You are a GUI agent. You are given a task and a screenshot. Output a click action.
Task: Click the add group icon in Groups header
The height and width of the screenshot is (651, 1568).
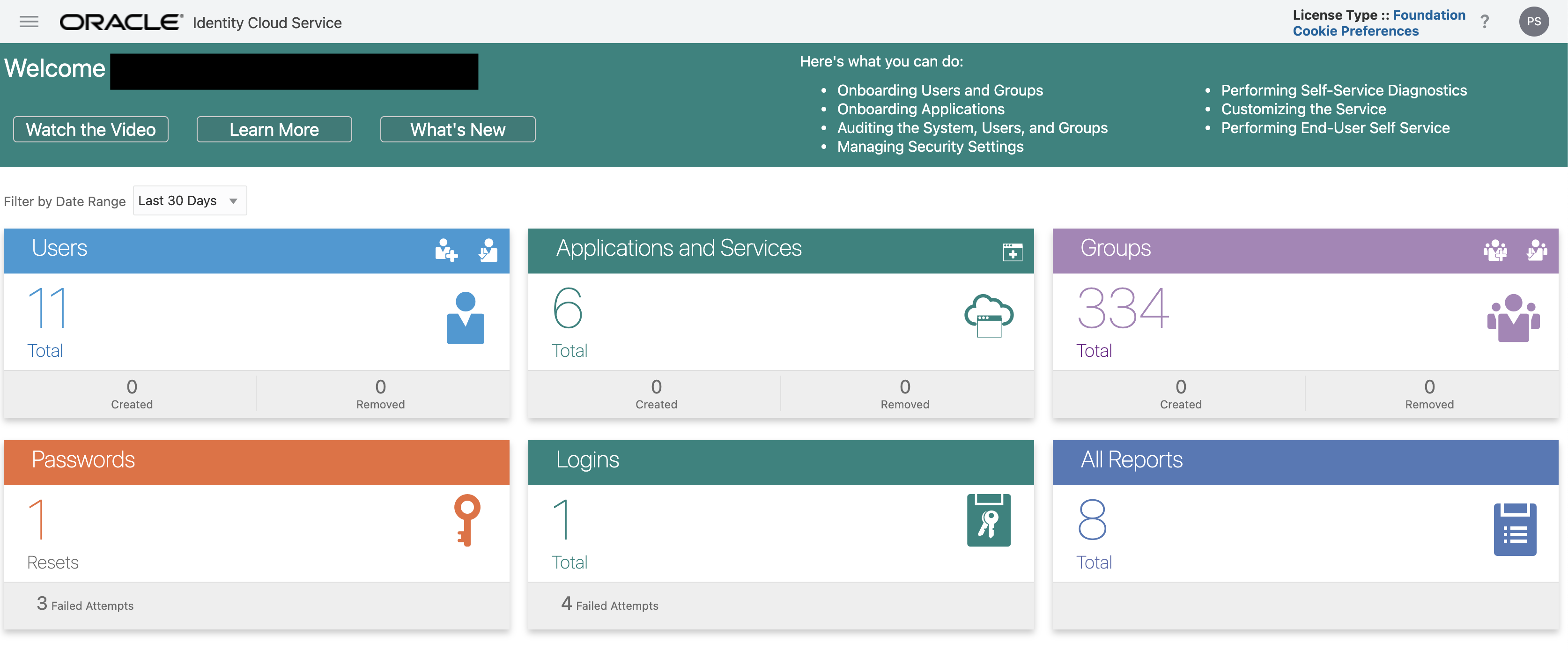pos(1495,250)
